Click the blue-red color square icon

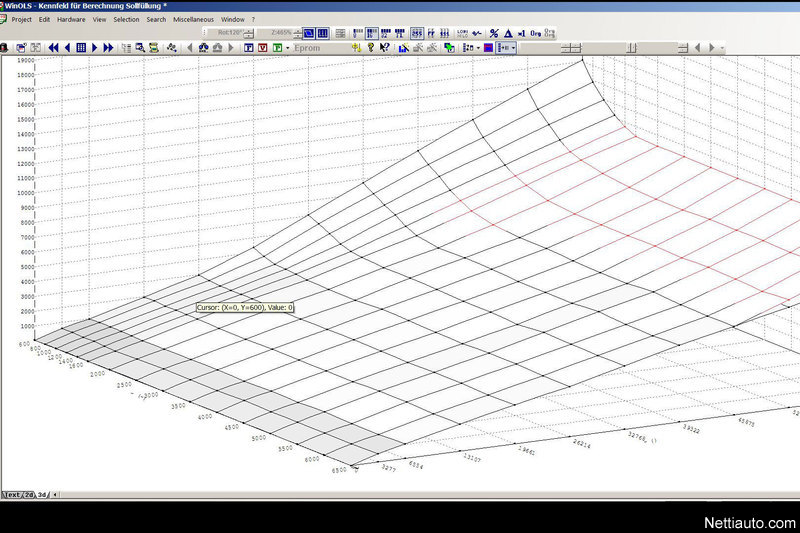[x=488, y=47]
